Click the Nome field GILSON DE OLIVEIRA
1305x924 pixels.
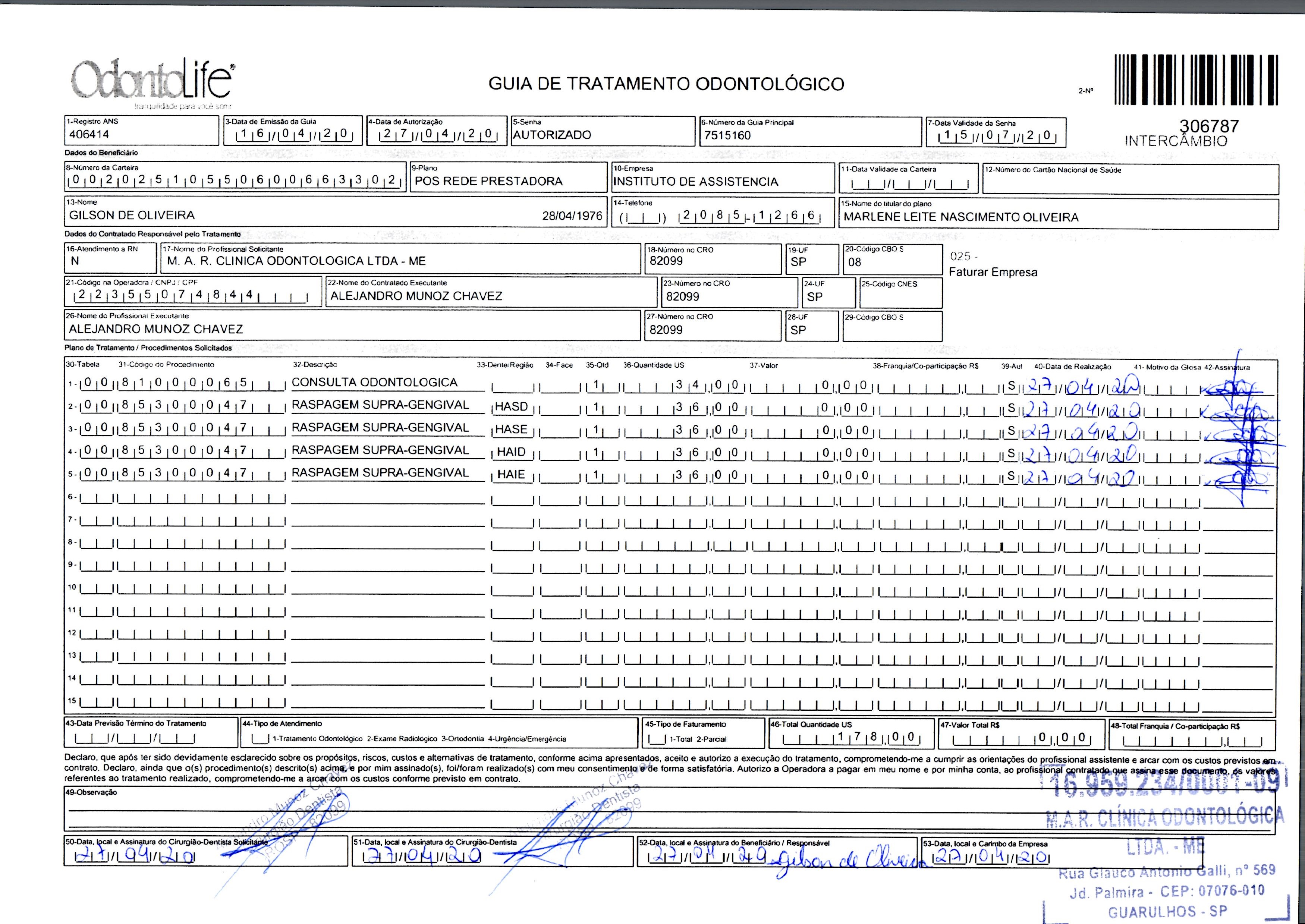click(x=132, y=216)
